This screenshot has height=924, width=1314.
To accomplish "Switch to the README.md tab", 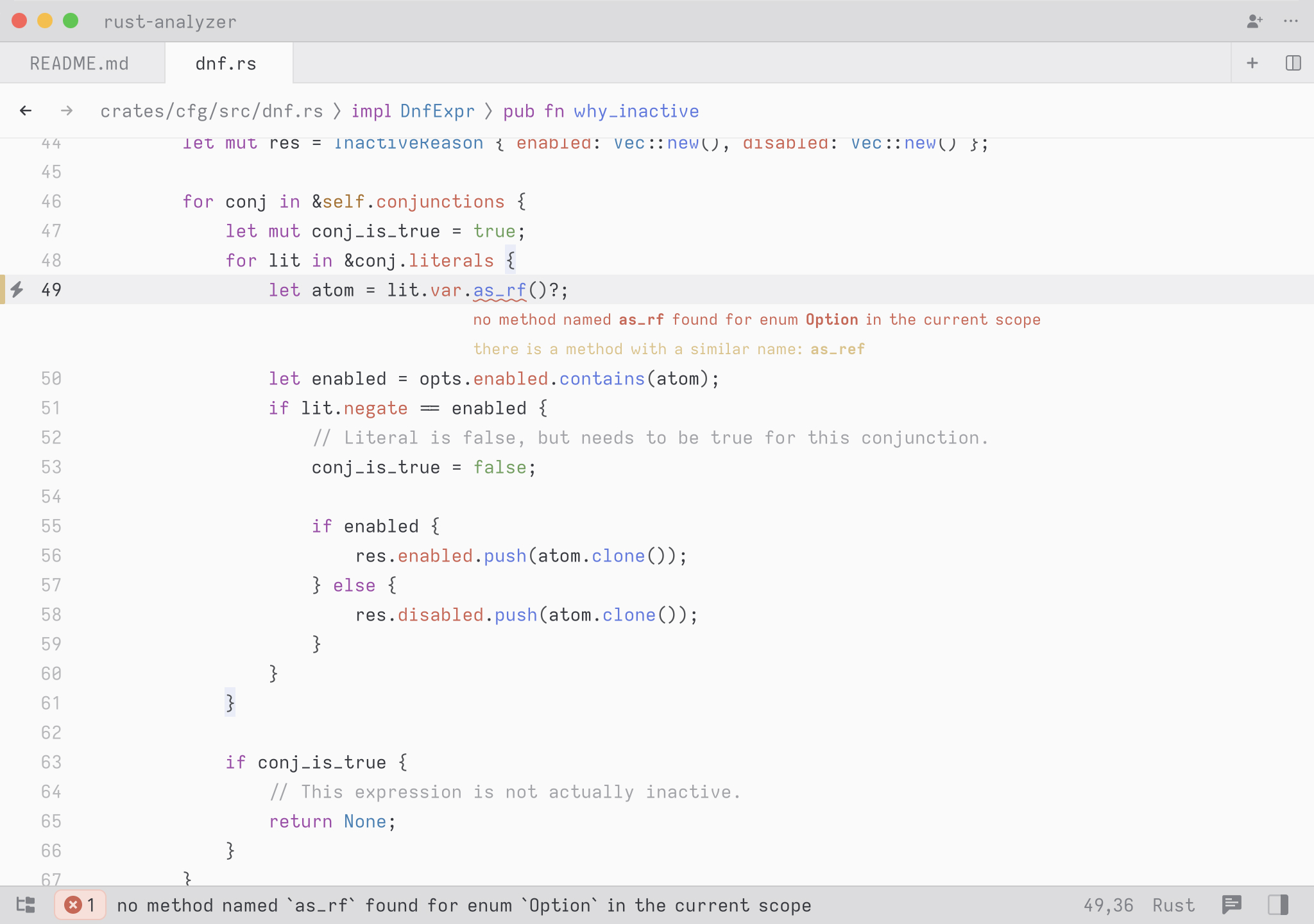I will point(80,64).
